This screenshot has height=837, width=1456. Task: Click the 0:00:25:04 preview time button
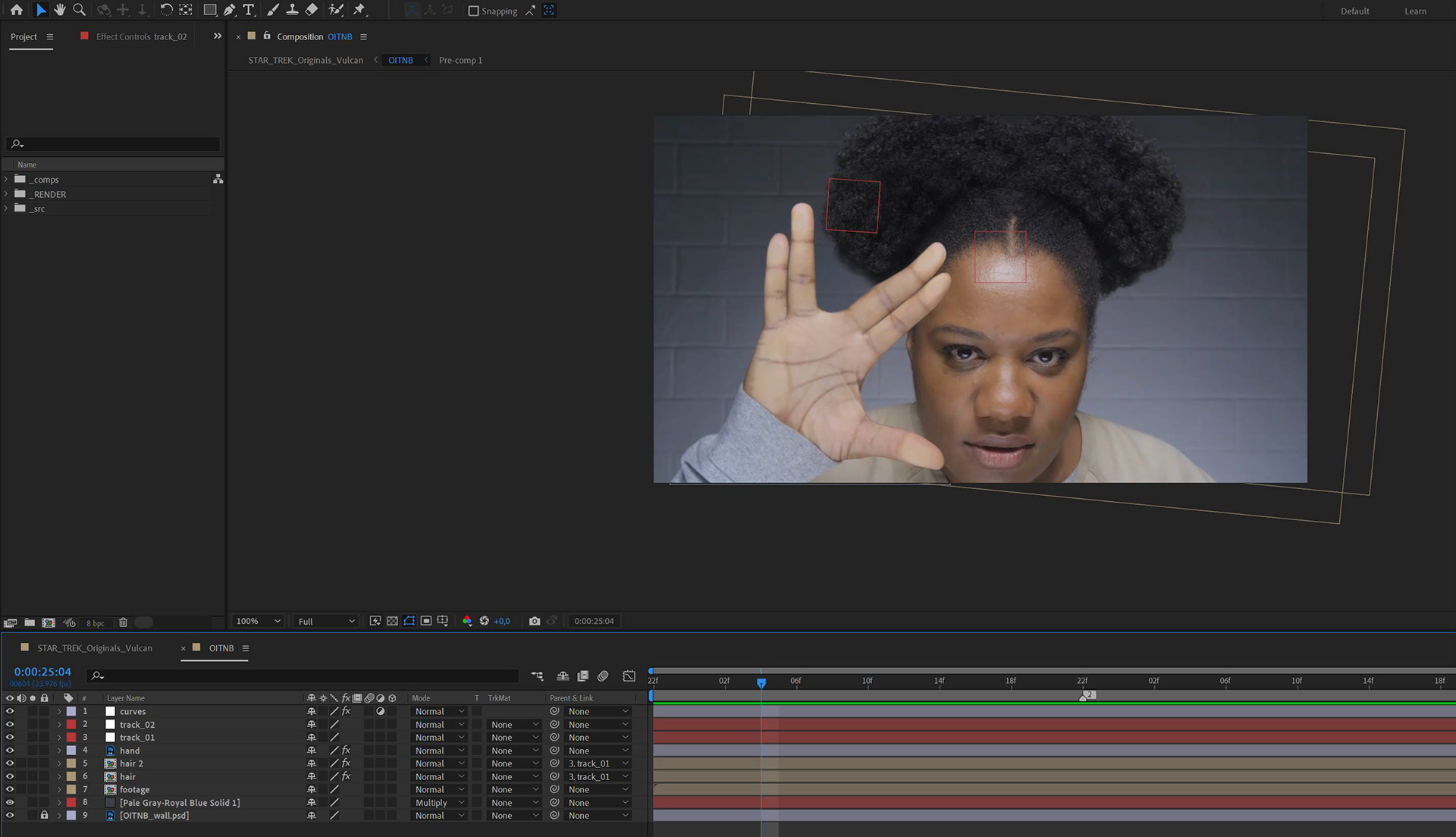pos(594,621)
